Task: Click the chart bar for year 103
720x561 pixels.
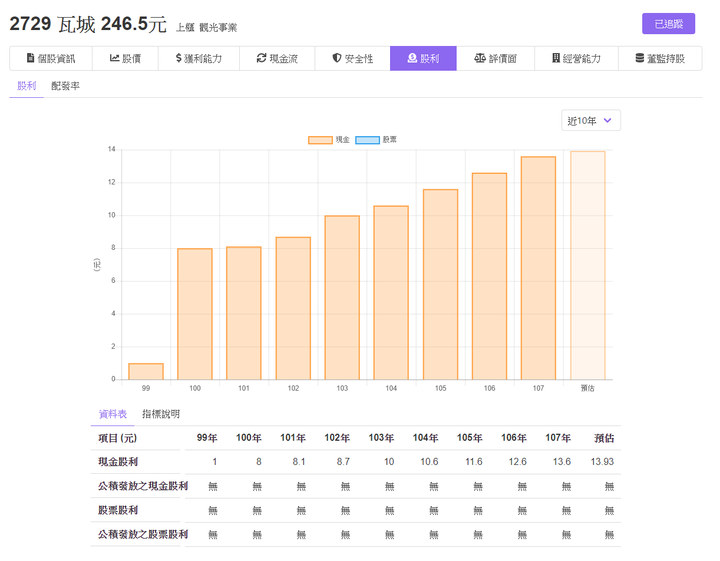Action: coord(342,297)
